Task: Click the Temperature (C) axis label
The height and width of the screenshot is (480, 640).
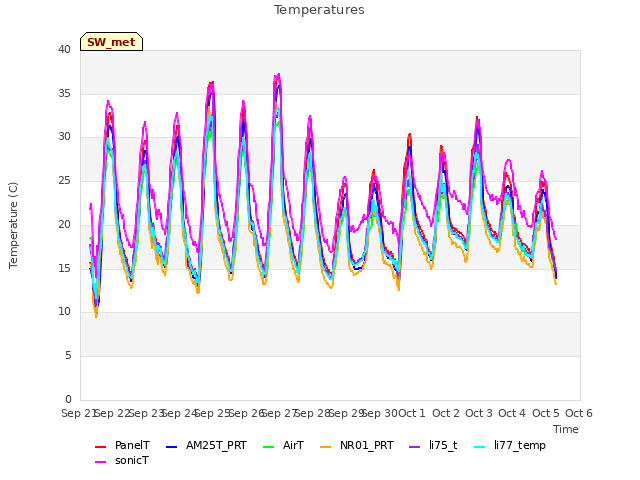Action: (13, 225)
